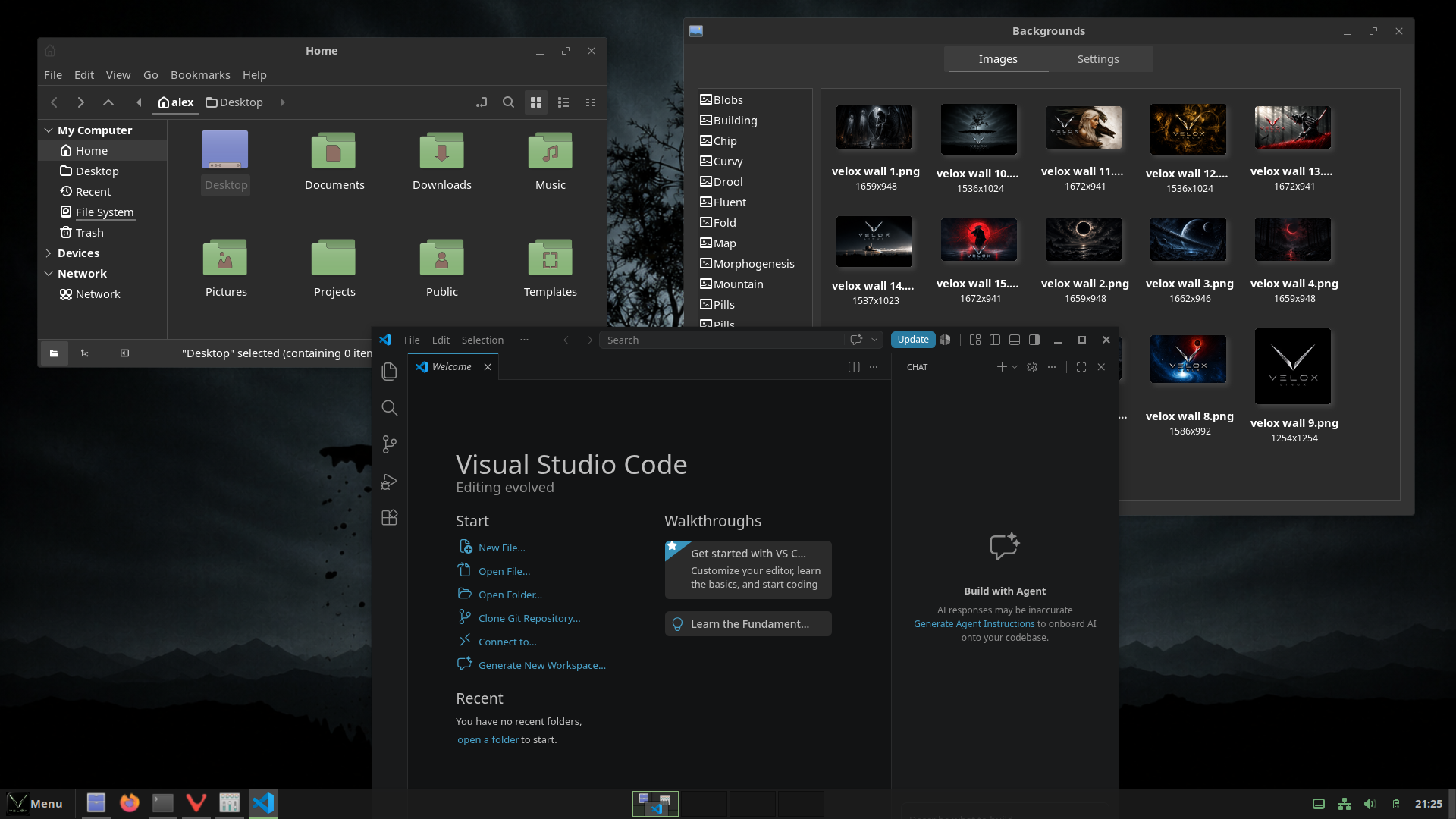Open editor more actions ellipsis in VS Code
The width and height of the screenshot is (1456, 819).
point(874,367)
